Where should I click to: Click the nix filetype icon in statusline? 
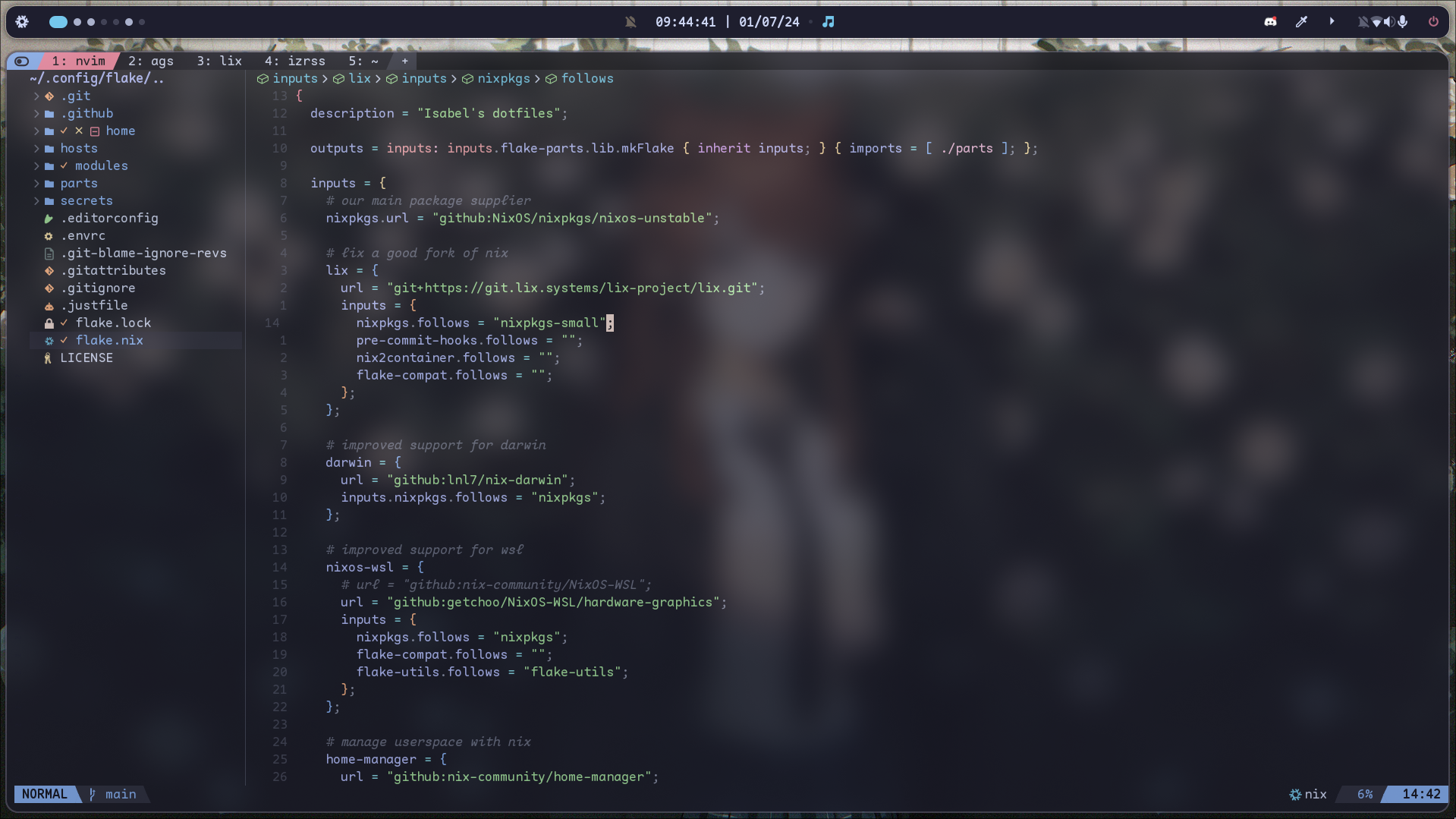point(1295,794)
